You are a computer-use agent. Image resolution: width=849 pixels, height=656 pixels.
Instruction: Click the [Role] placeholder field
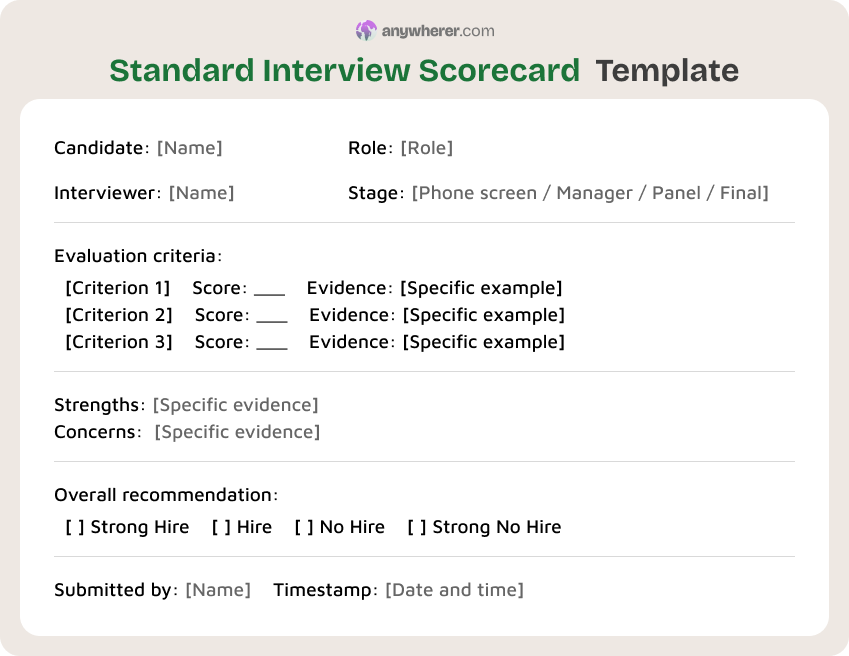tap(427, 148)
